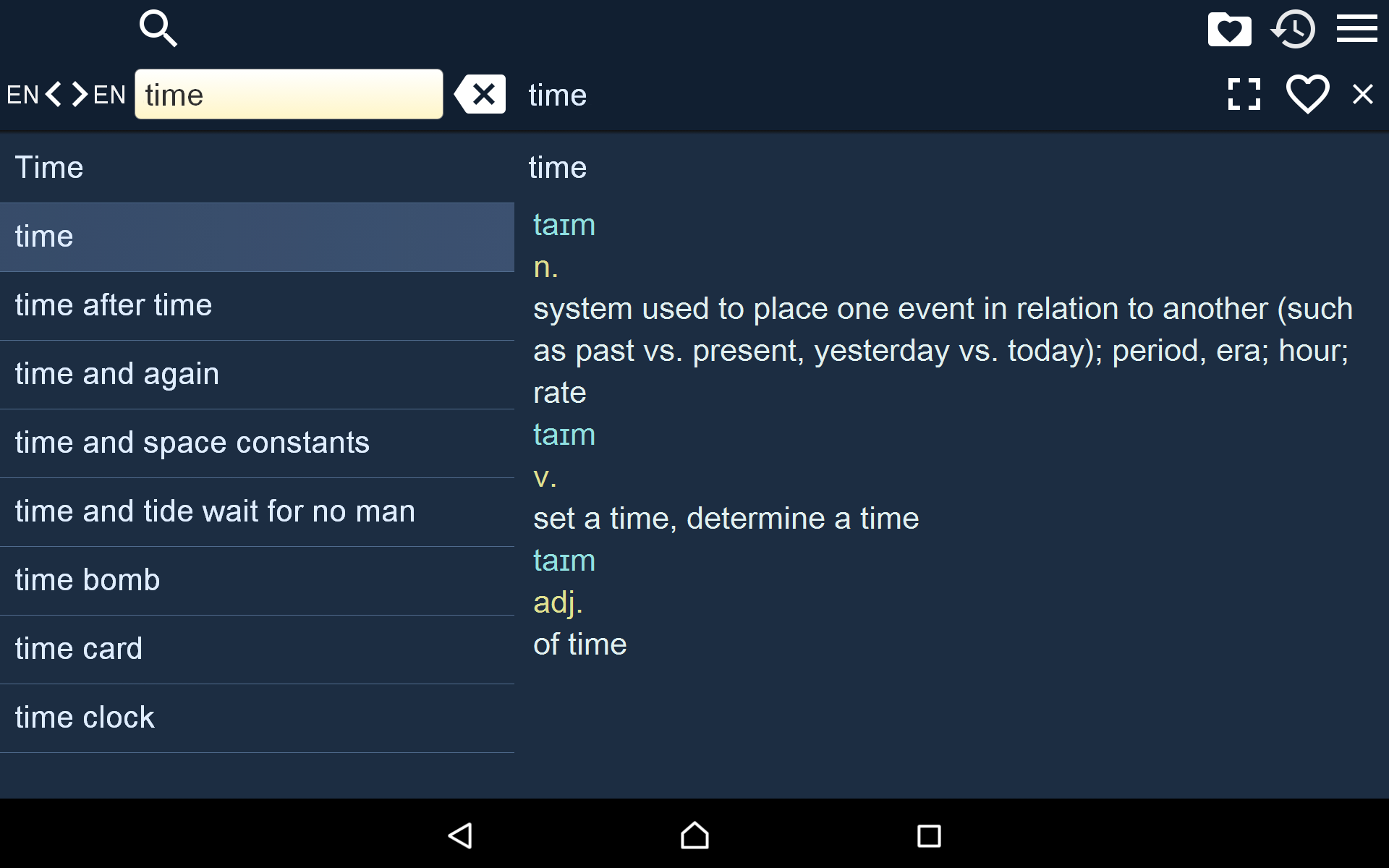Open the target language EN selector
This screenshot has width=1389, height=868.
pyautogui.click(x=109, y=94)
